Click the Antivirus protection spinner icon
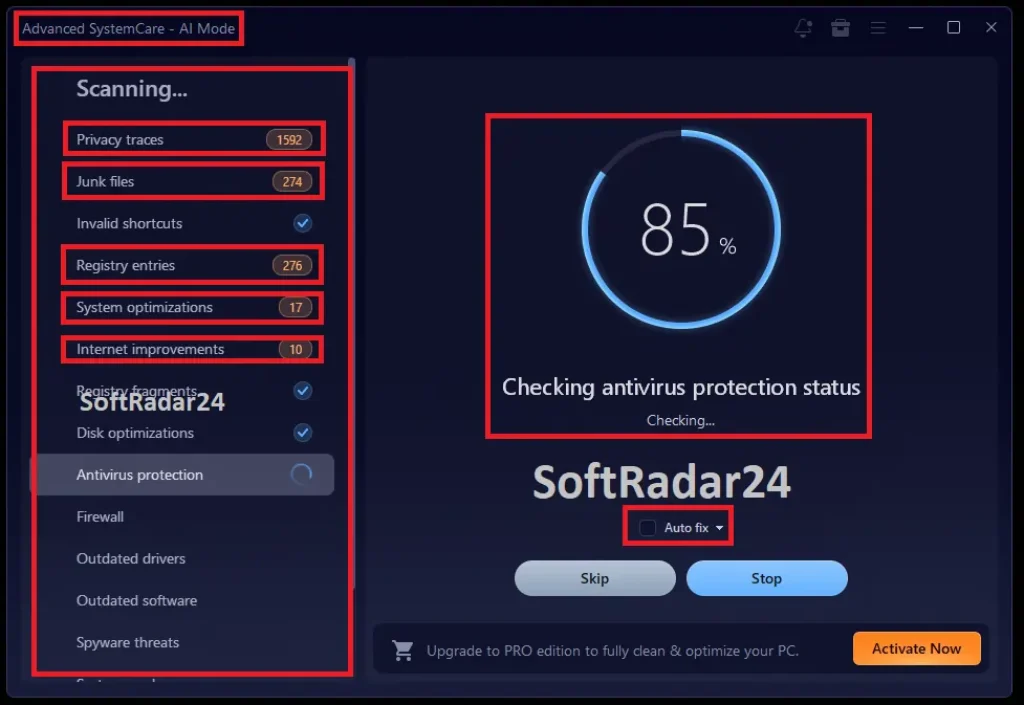The height and width of the screenshot is (705, 1024). (x=303, y=475)
